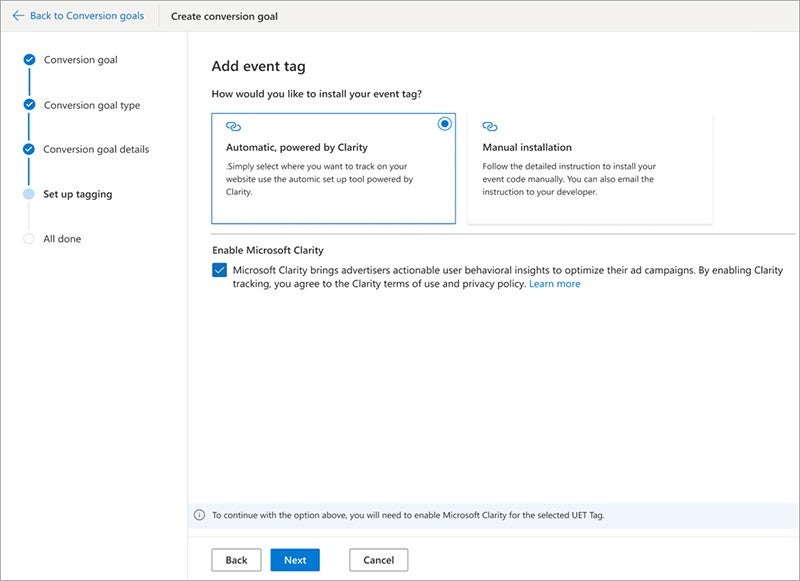Click the checkmark icon beside Conversion goal details
The width and height of the screenshot is (800, 581).
[29, 148]
